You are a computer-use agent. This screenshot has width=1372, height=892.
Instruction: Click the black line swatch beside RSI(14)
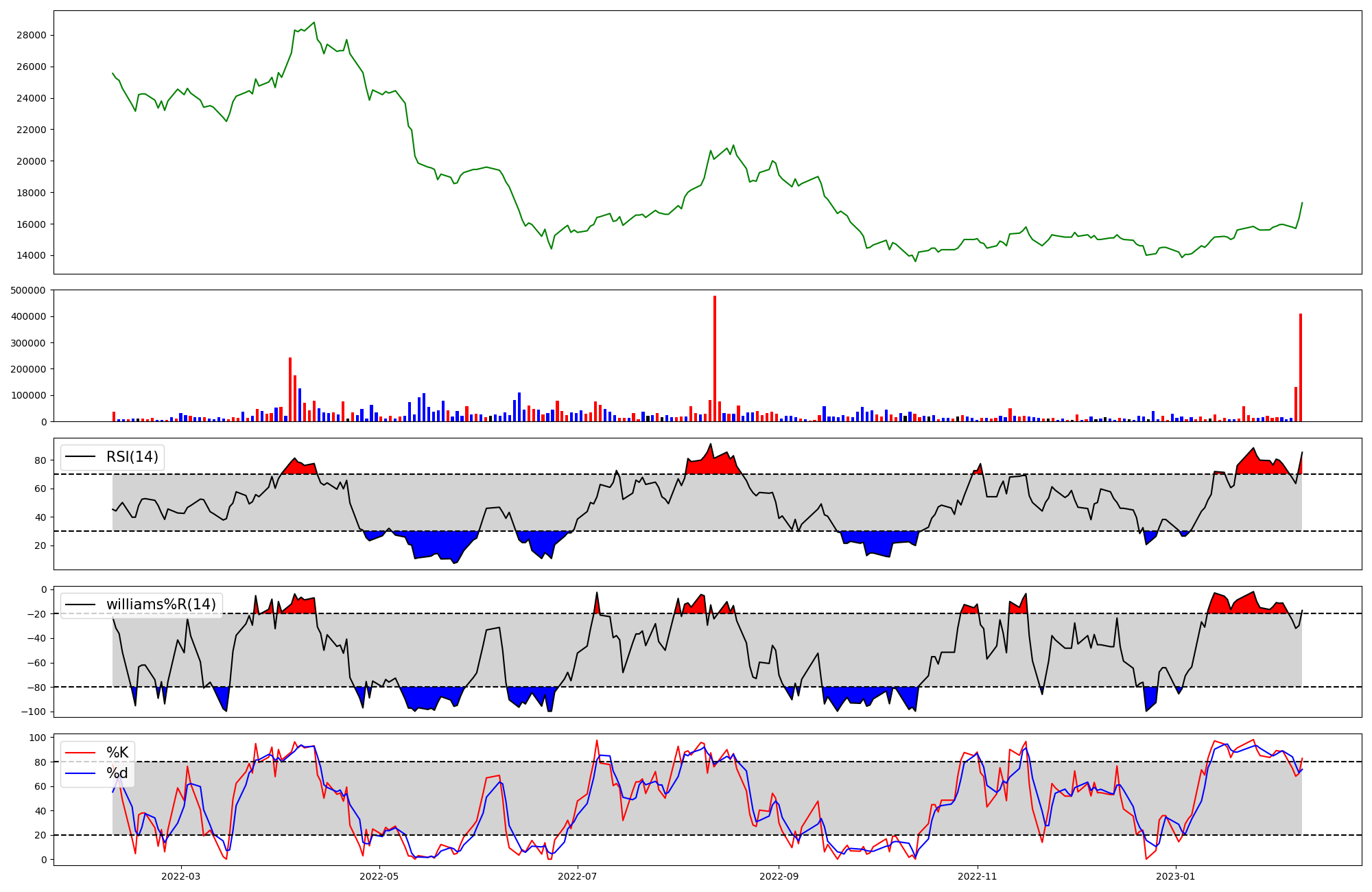point(80,457)
